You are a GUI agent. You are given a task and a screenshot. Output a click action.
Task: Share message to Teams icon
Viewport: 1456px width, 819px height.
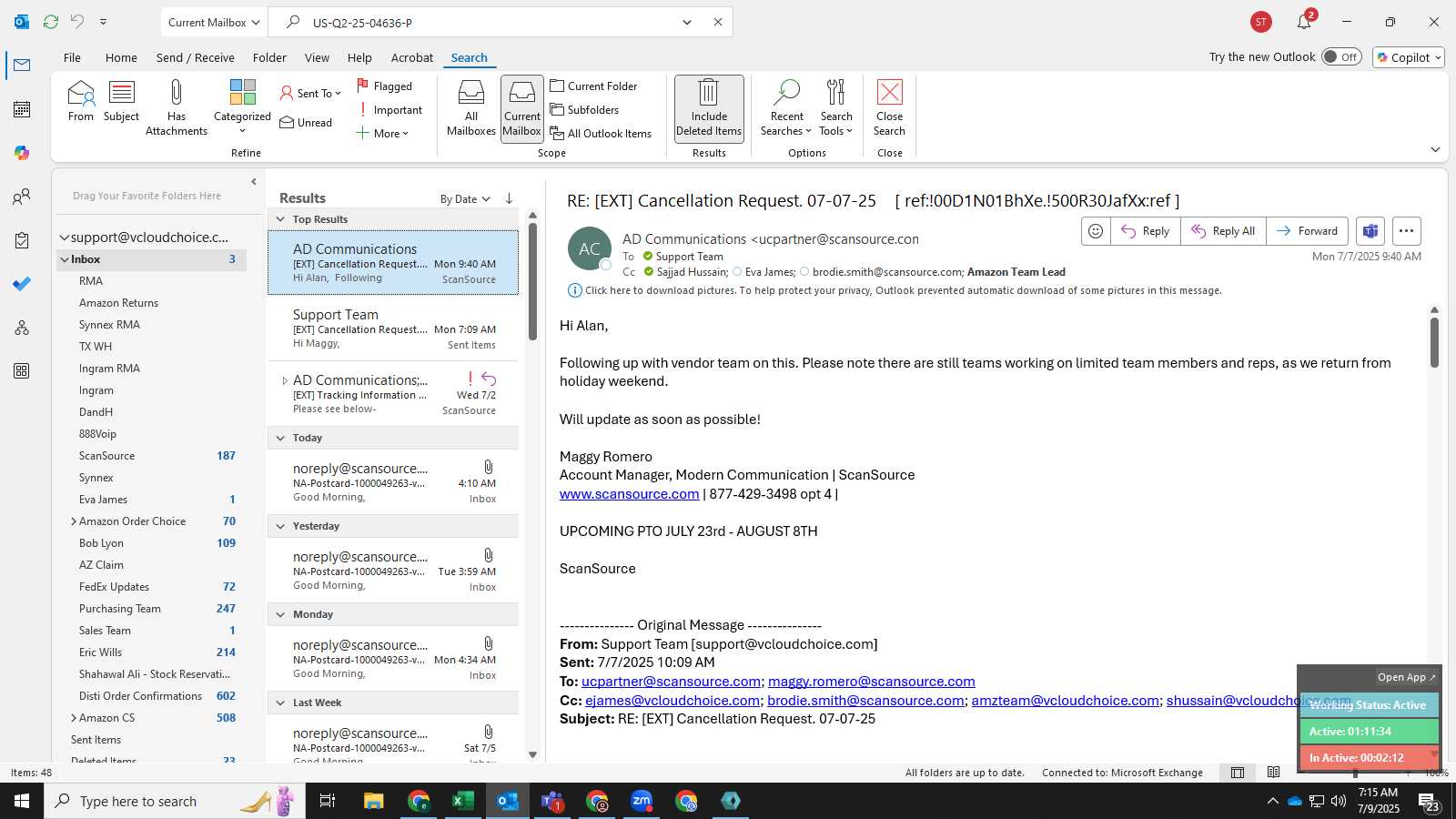click(1370, 231)
